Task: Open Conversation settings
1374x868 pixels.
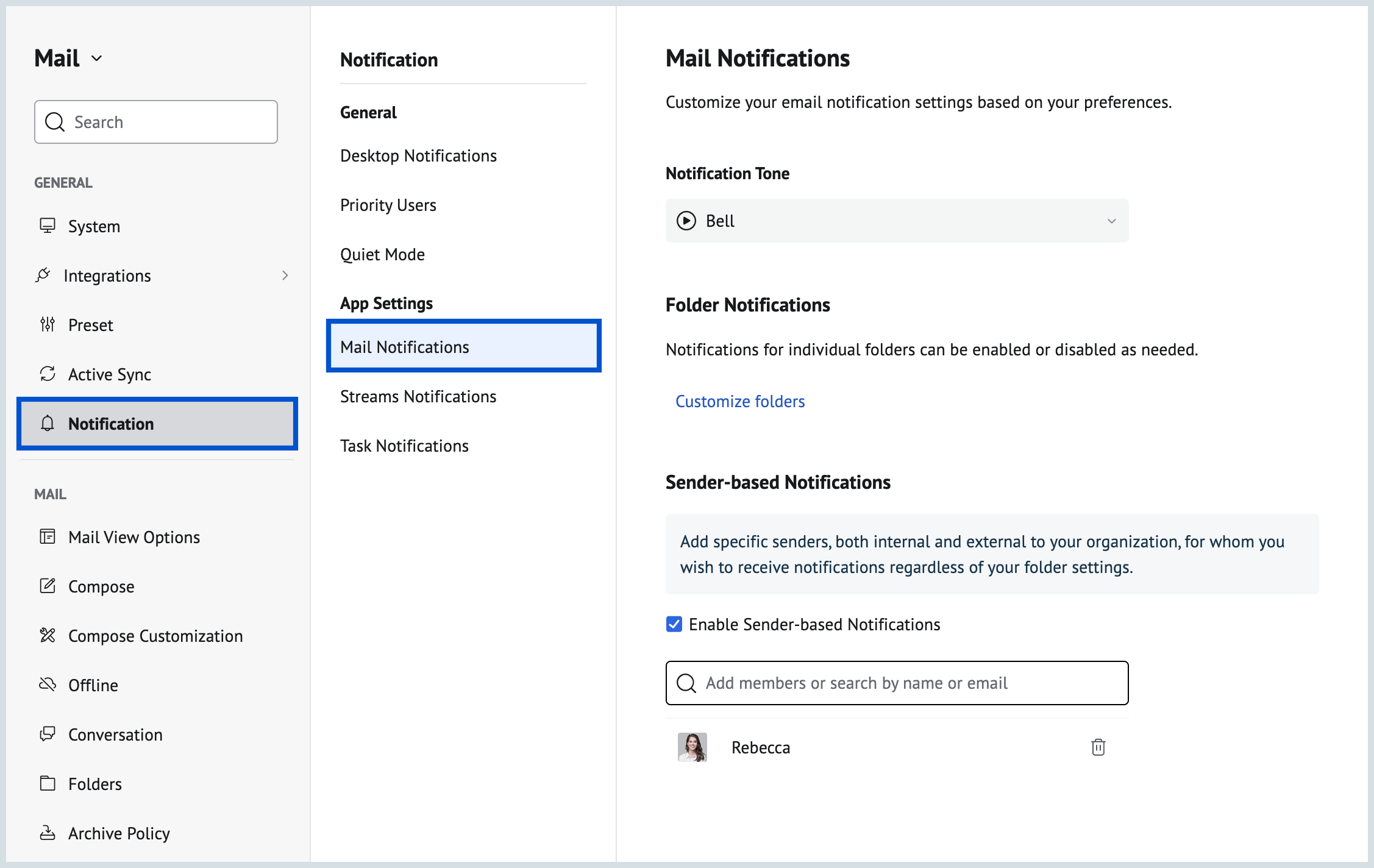Action: [115, 734]
